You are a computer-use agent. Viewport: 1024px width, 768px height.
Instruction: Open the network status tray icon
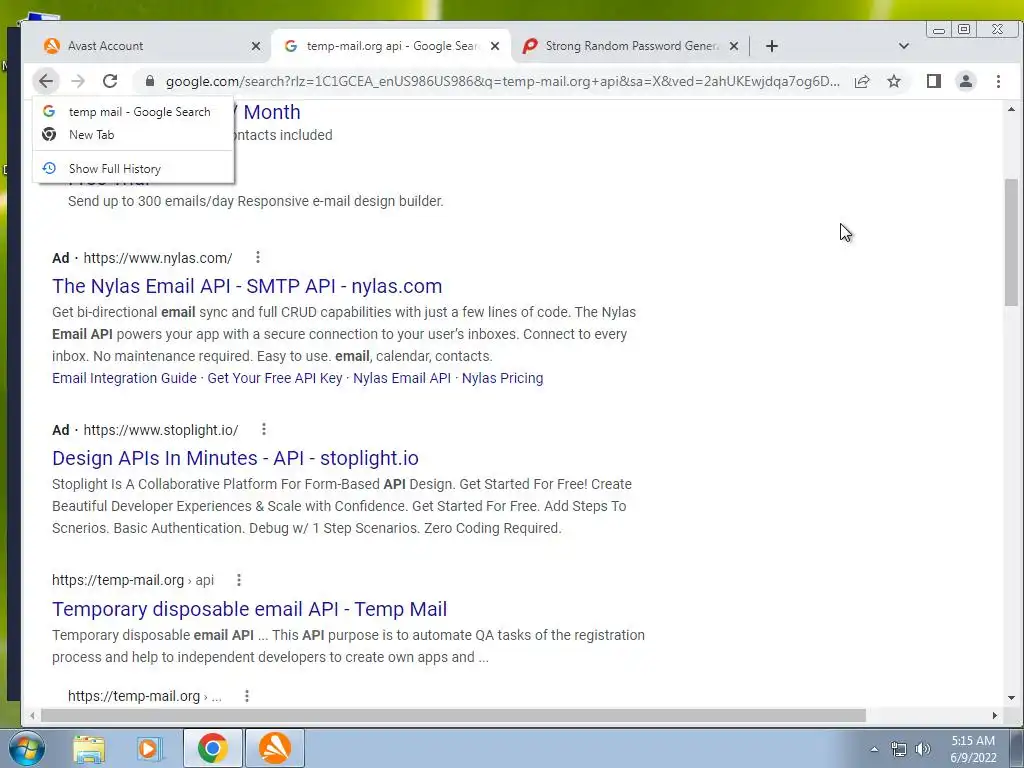point(899,749)
